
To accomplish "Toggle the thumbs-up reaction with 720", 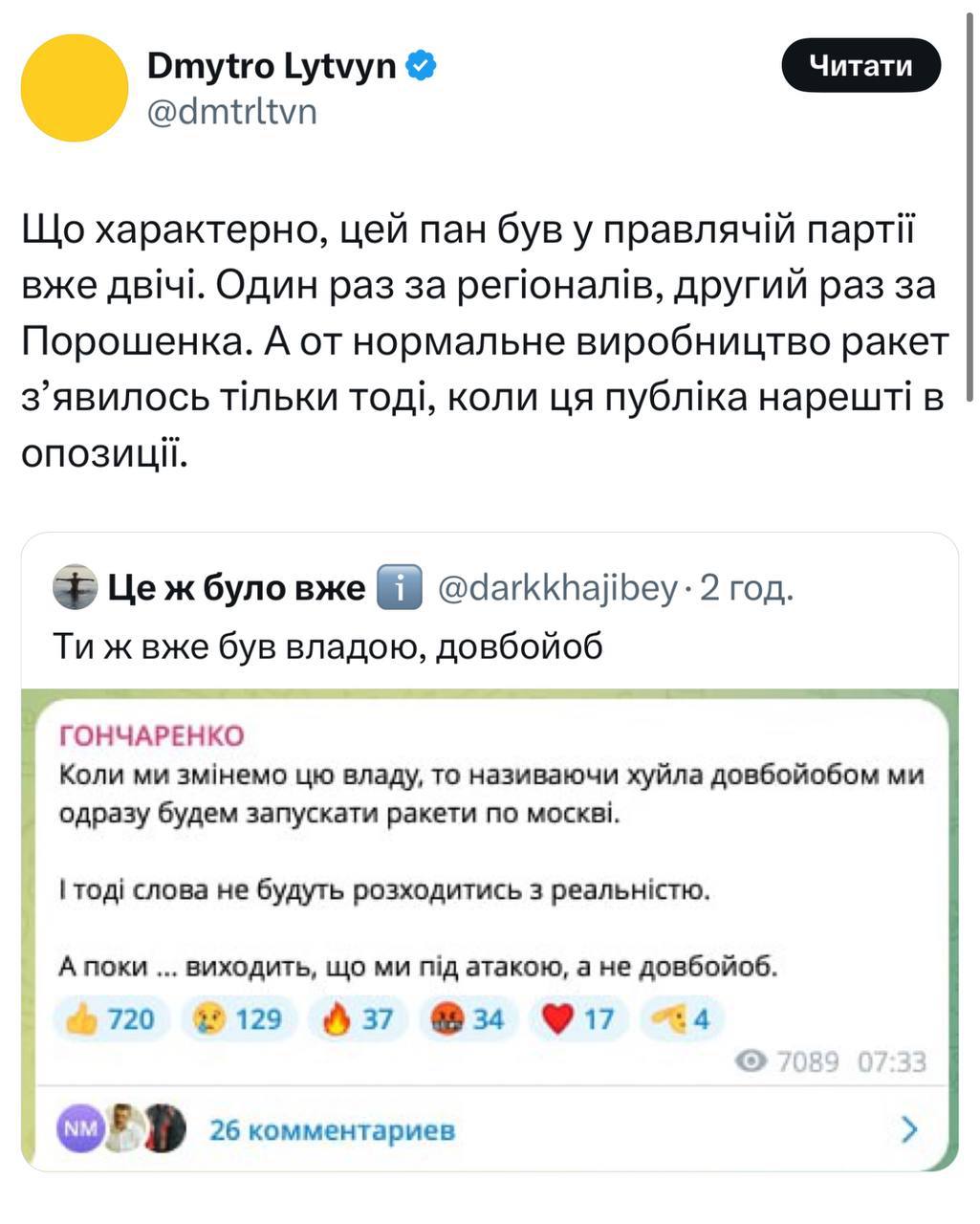I will click(111, 1019).
